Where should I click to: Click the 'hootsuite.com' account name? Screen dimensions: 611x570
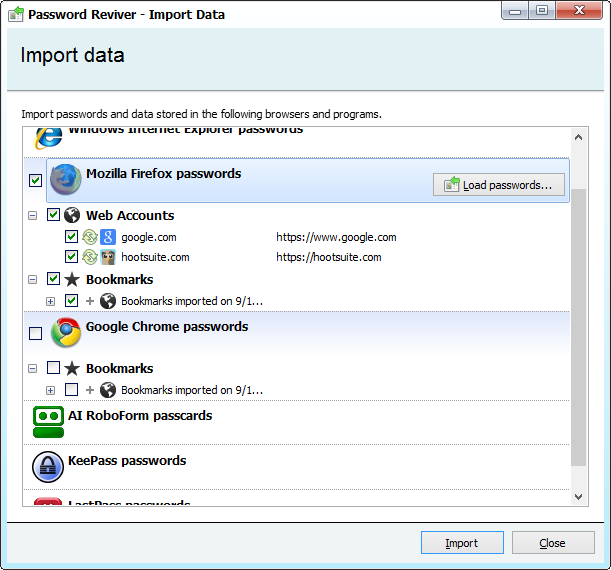(155, 257)
